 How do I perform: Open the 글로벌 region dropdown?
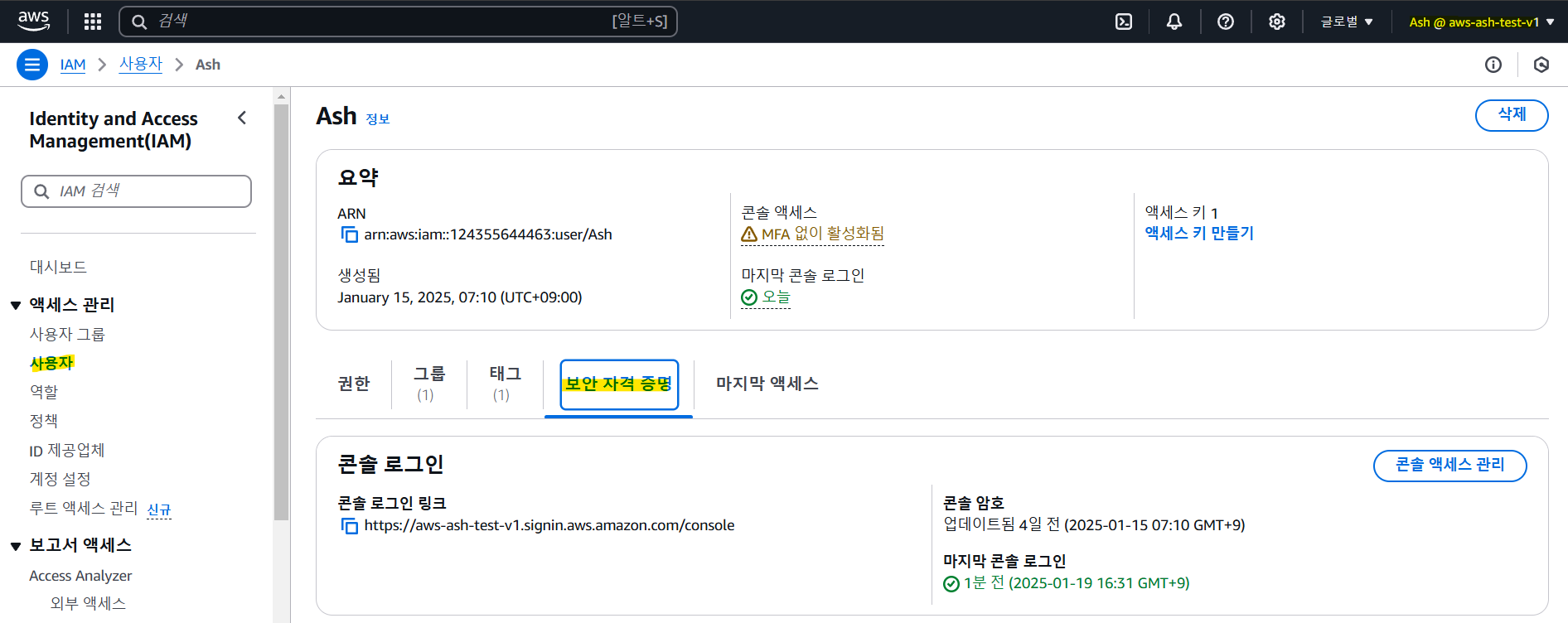[x=1347, y=22]
